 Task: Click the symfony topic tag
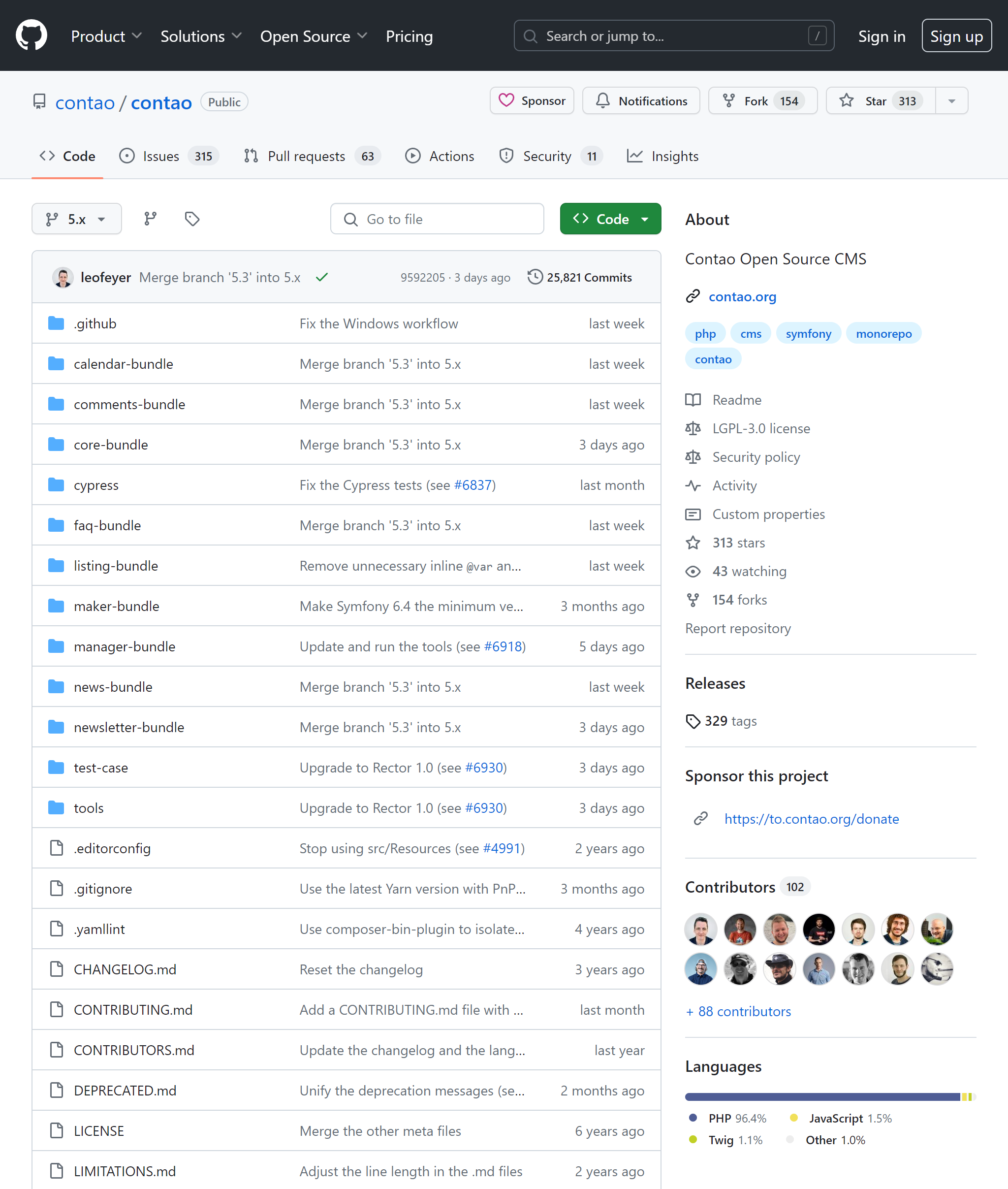(x=808, y=333)
